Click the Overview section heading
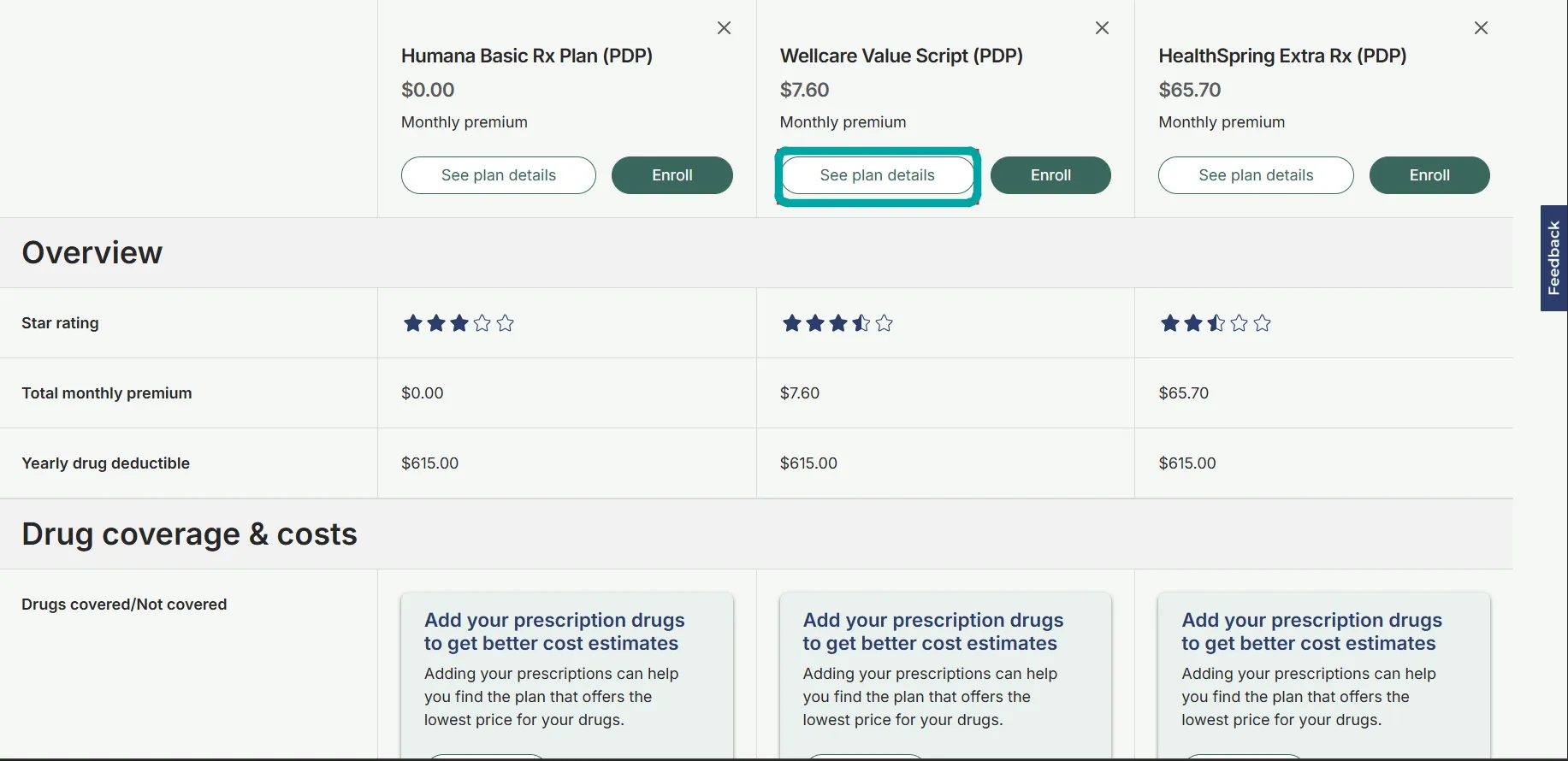1568x761 pixels. coord(92,253)
